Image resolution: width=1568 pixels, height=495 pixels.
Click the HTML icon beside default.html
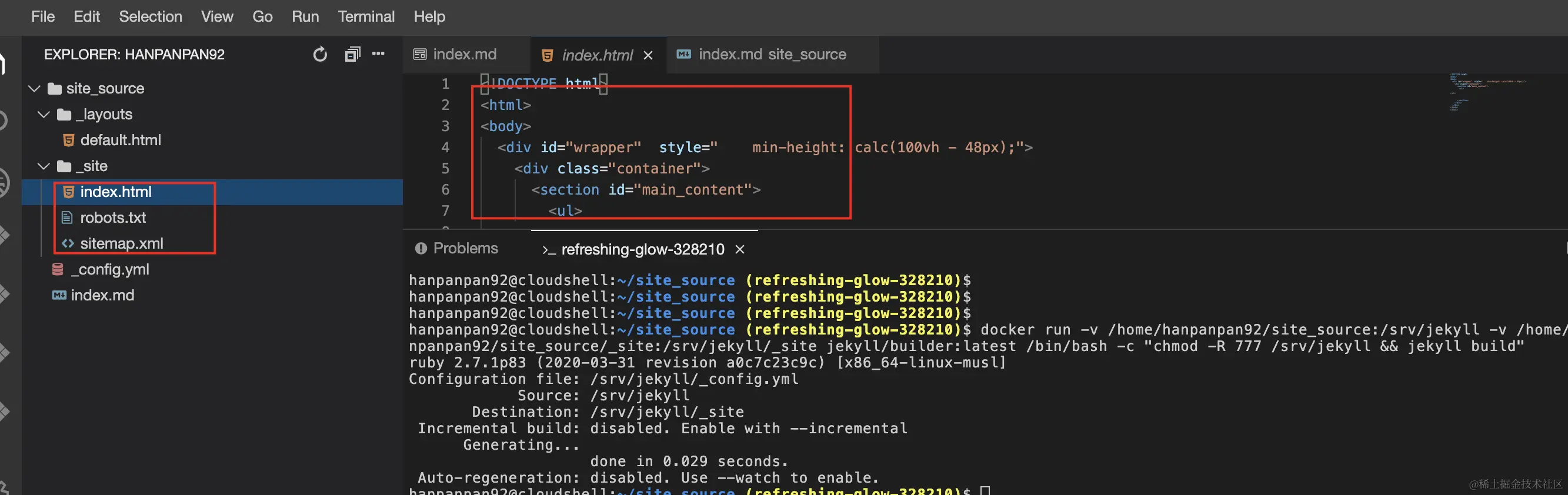(68, 141)
